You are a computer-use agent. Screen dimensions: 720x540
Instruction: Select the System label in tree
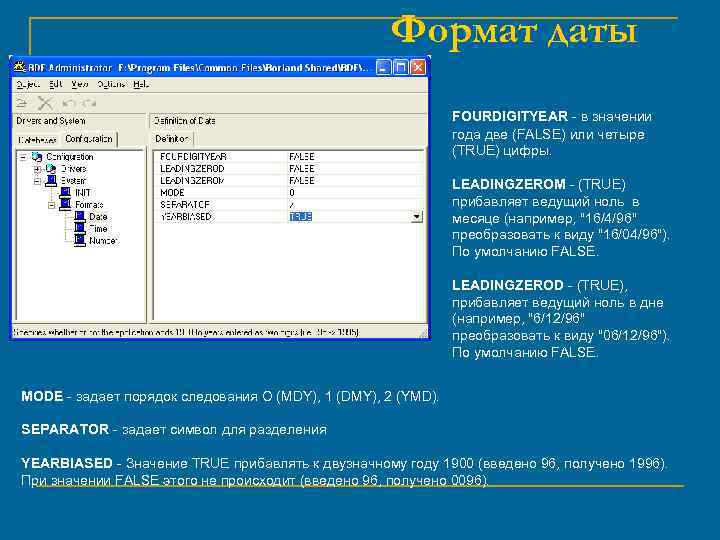coord(73,180)
